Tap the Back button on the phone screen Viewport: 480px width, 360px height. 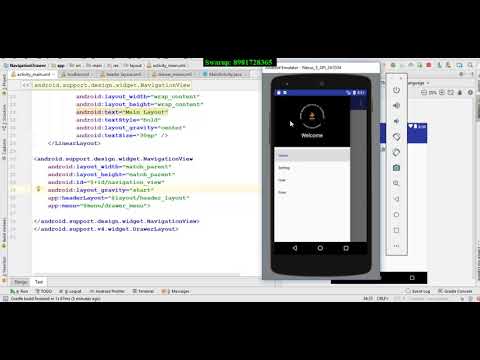(295, 248)
